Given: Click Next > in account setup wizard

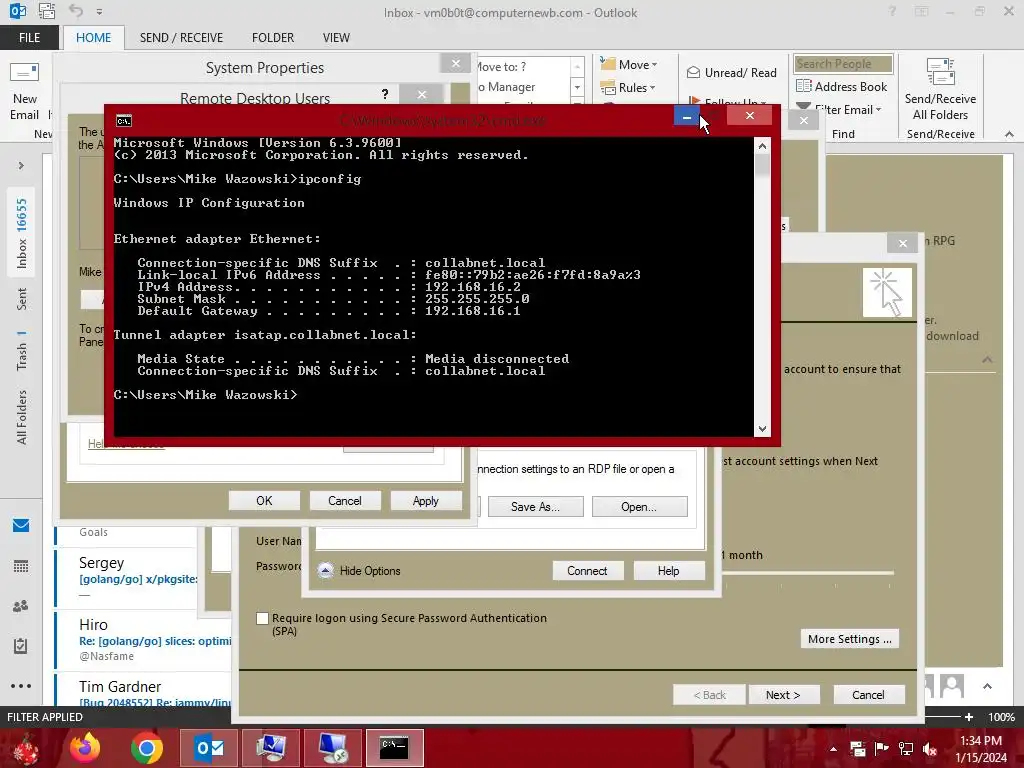Looking at the screenshot, I should (784, 695).
